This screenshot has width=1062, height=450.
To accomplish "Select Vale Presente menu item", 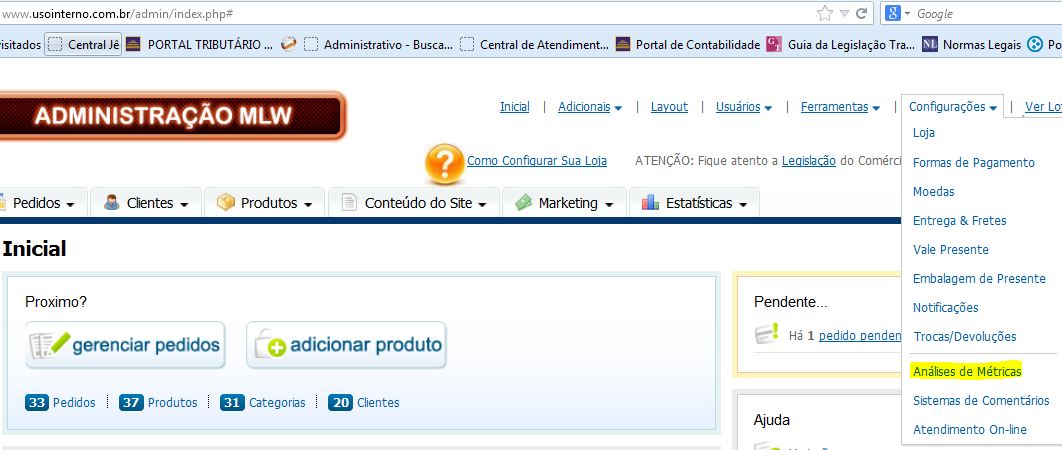I will [x=951, y=249].
